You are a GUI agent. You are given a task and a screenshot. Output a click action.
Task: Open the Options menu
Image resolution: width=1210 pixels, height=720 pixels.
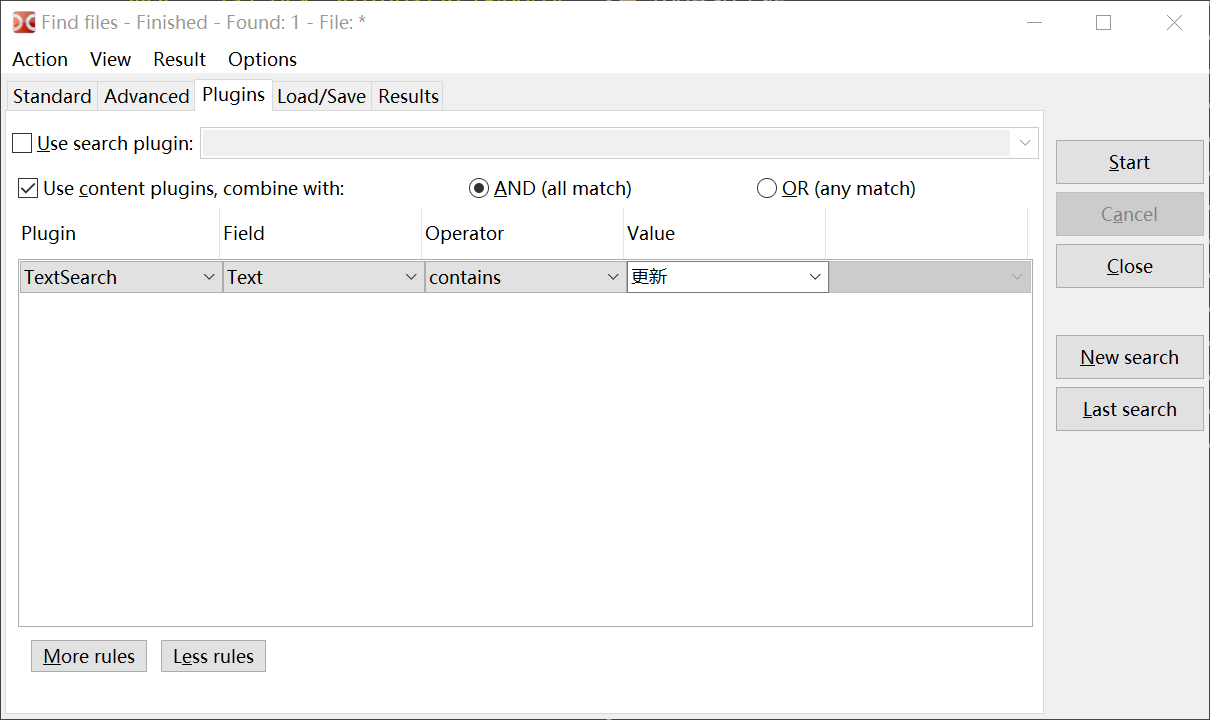point(262,59)
